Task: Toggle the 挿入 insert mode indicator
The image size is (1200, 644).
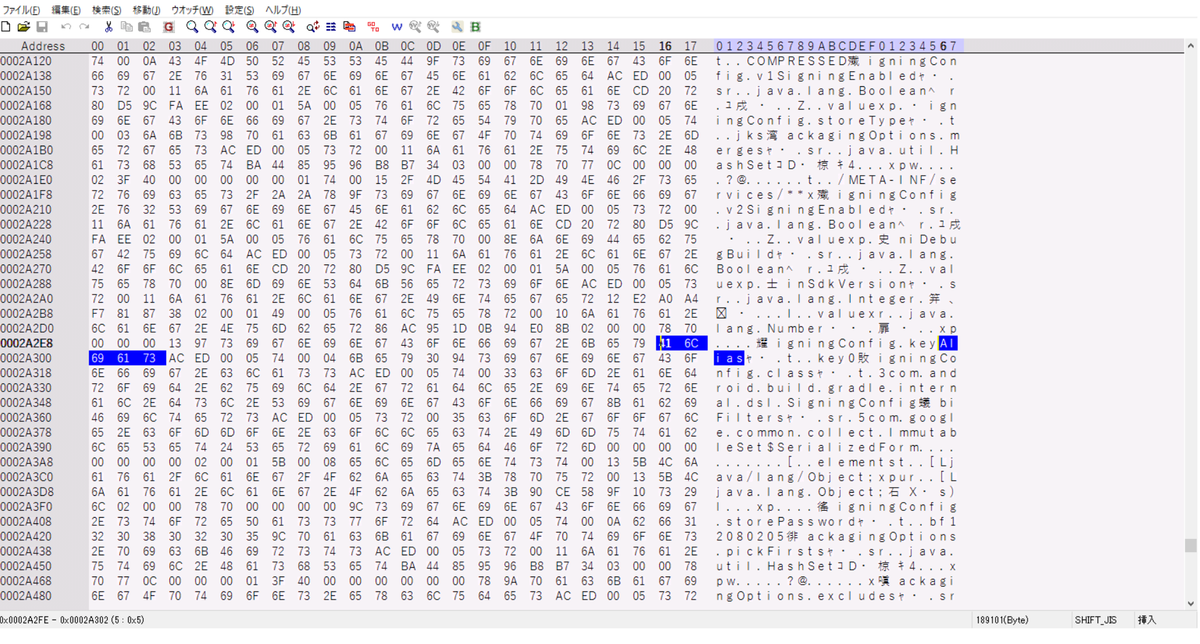Action: (1147, 621)
